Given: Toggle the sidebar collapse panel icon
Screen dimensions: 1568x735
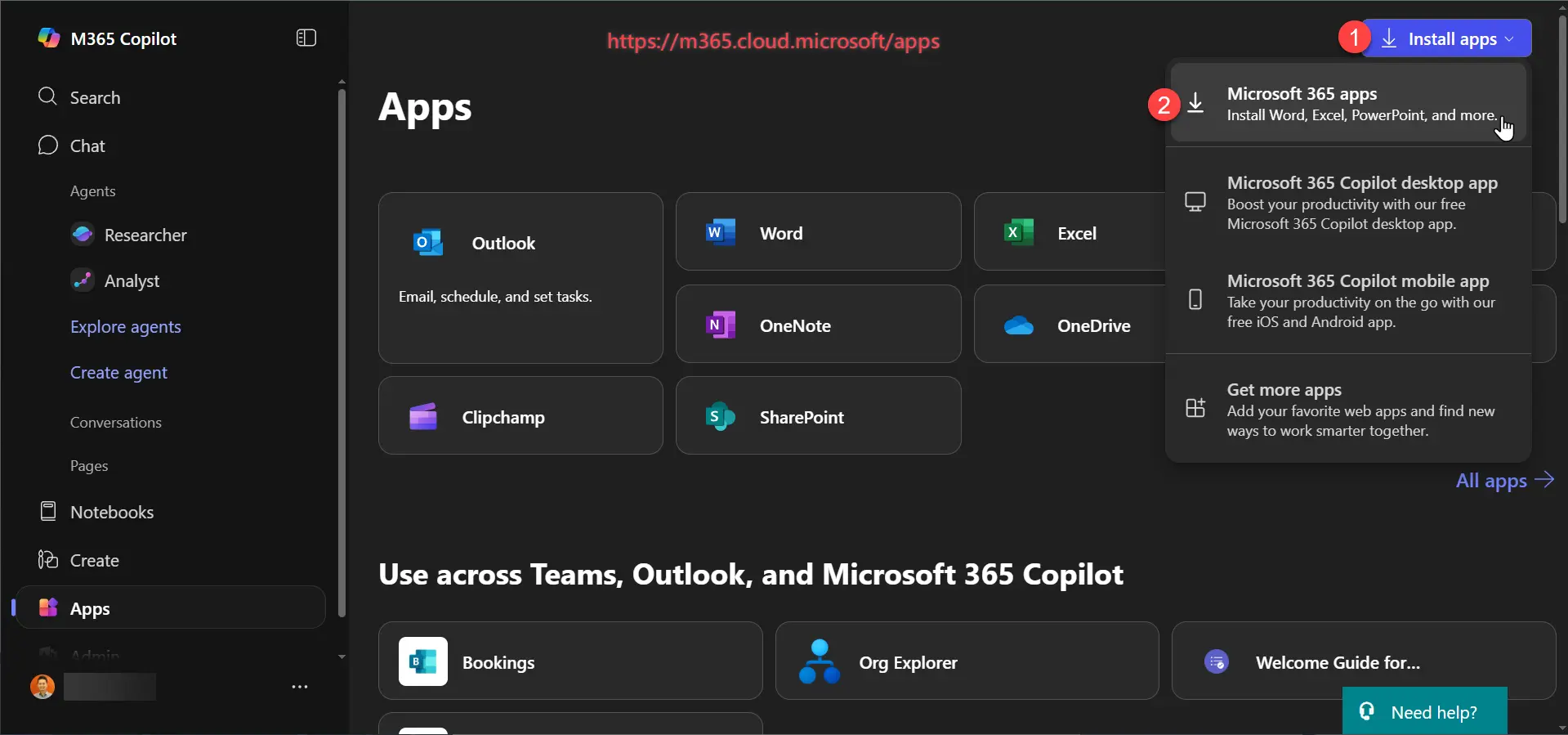Looking at the screenshot, I should click(306, 38).
